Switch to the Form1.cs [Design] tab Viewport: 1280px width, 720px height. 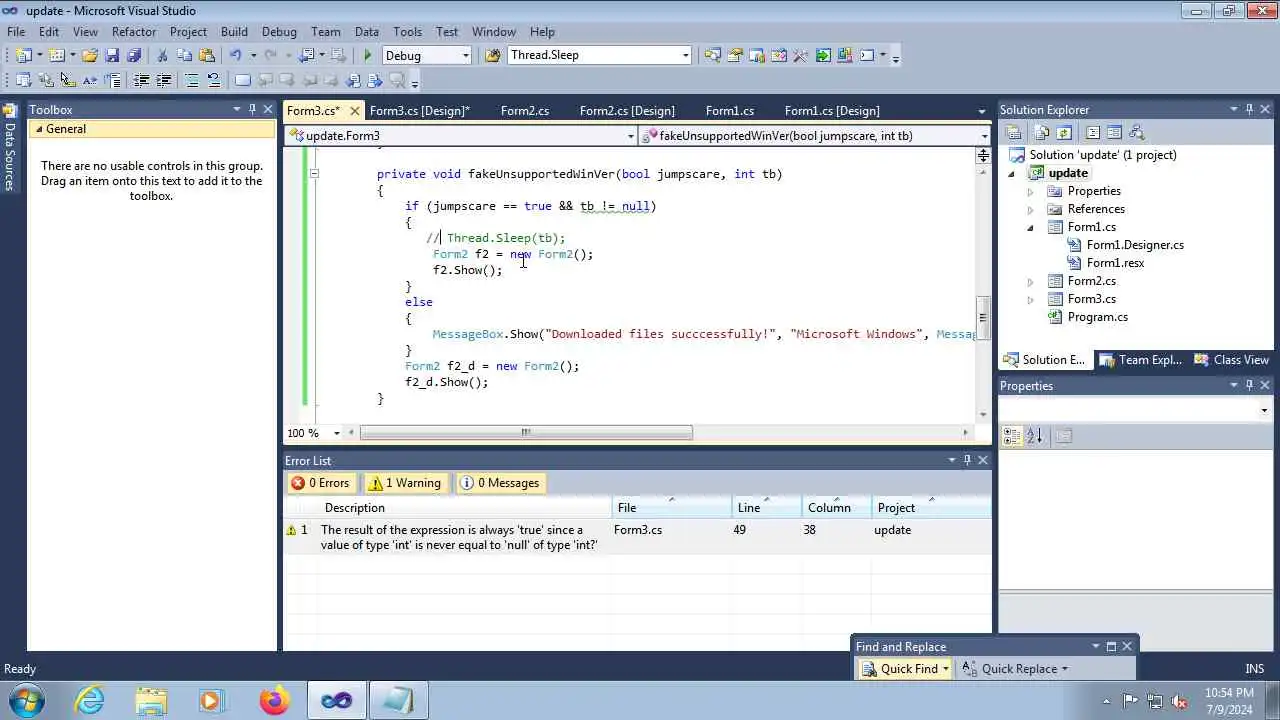832,110
